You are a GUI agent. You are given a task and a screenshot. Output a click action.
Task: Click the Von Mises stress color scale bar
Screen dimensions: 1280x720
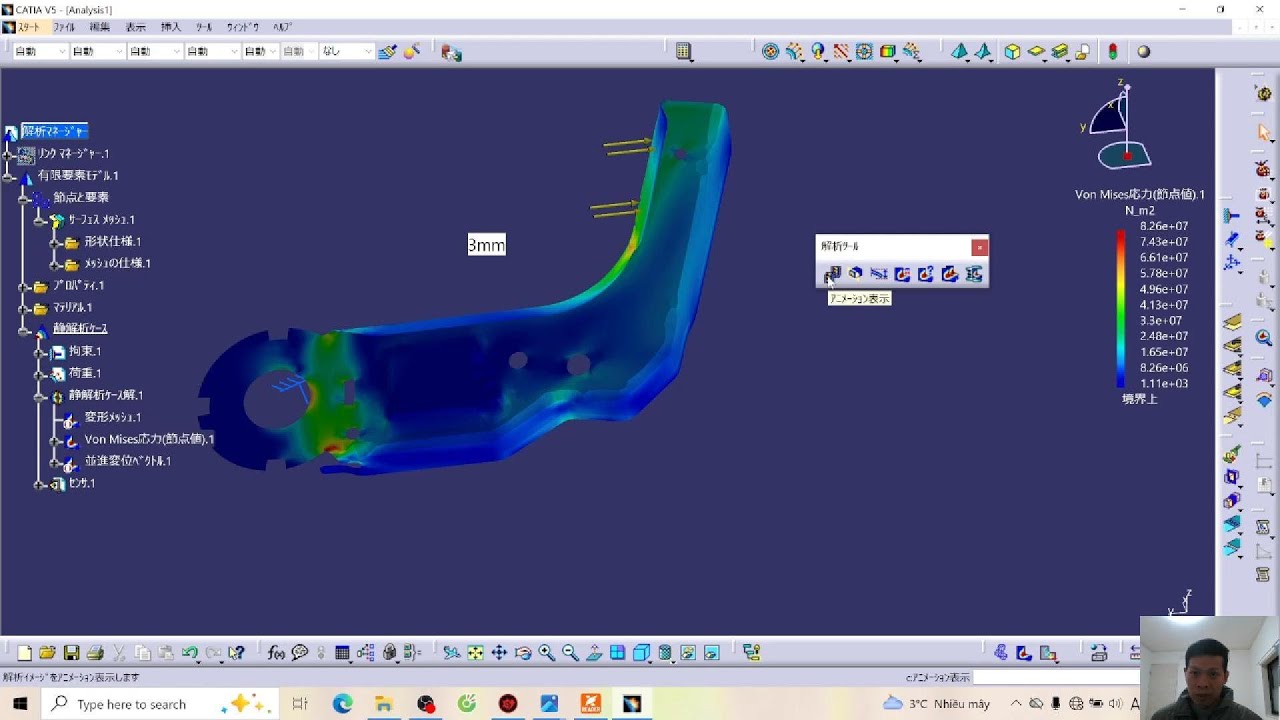(x=1121, y=309)
